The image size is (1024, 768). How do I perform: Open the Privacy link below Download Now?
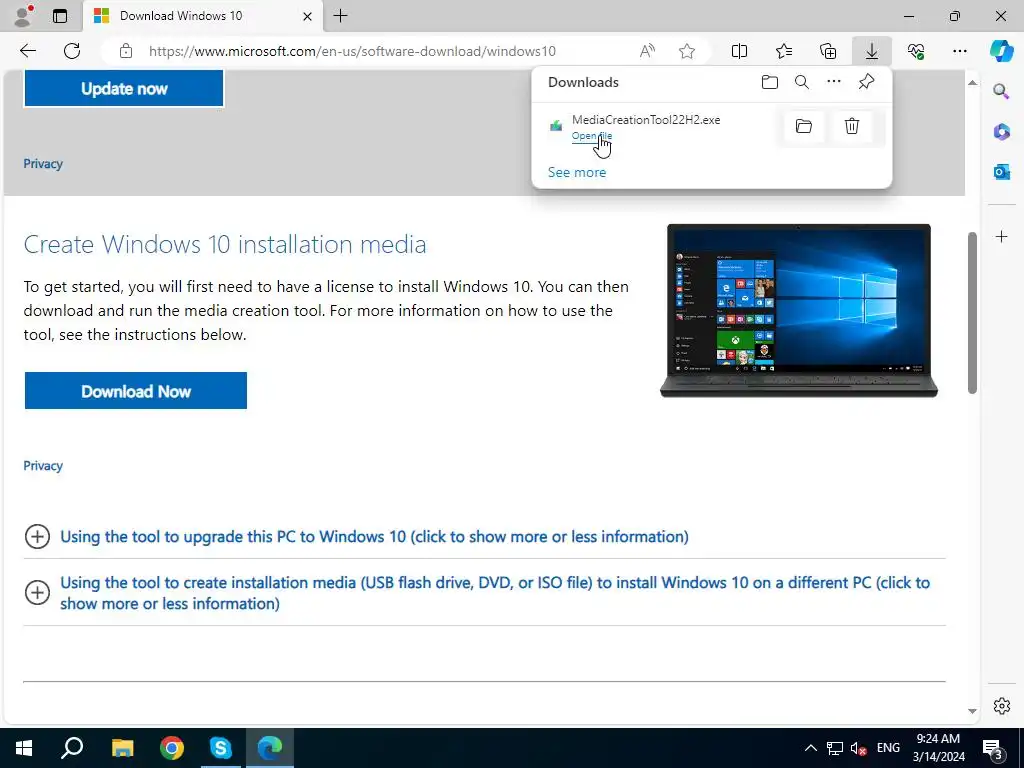[43, 466]
